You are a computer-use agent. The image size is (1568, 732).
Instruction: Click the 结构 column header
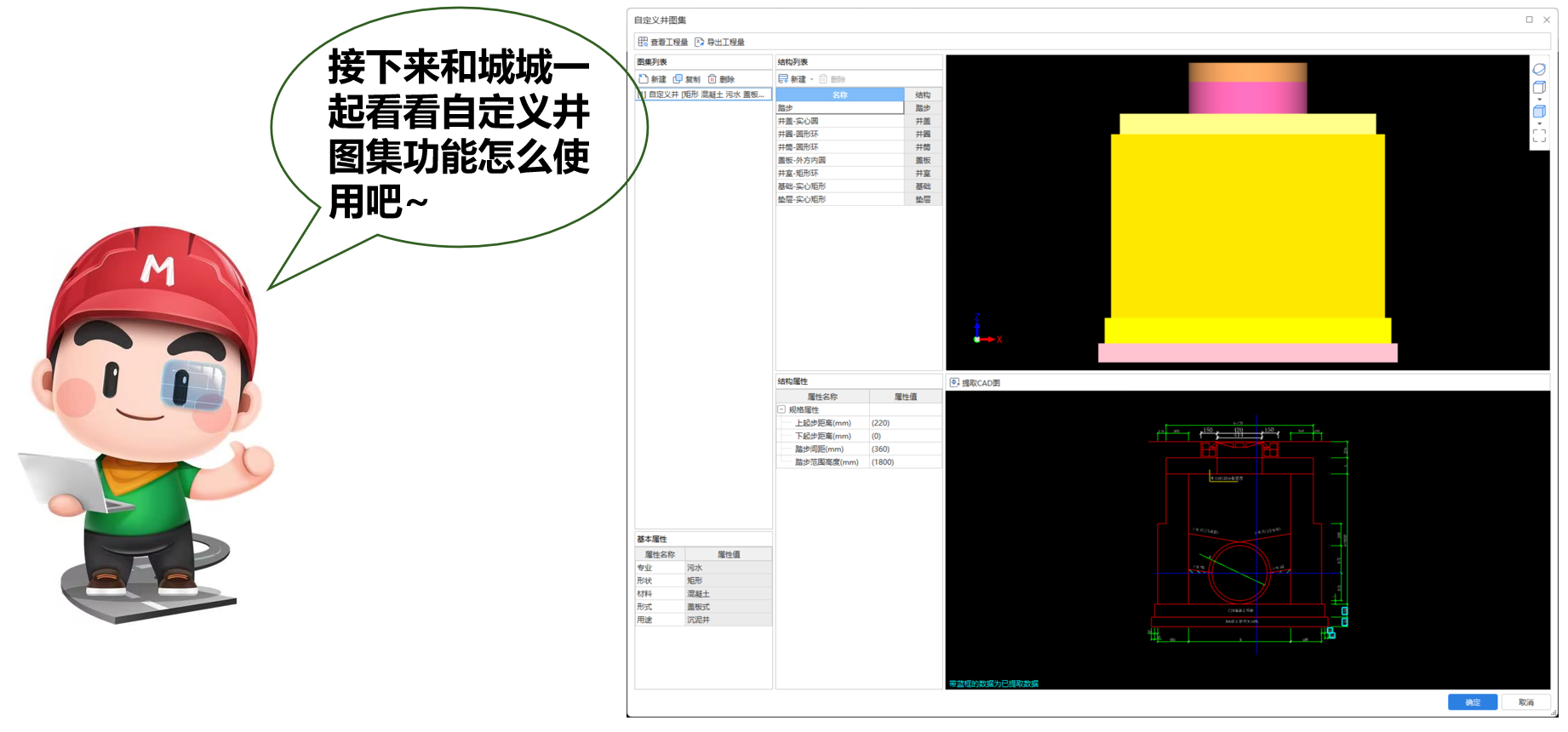(923, 94)
